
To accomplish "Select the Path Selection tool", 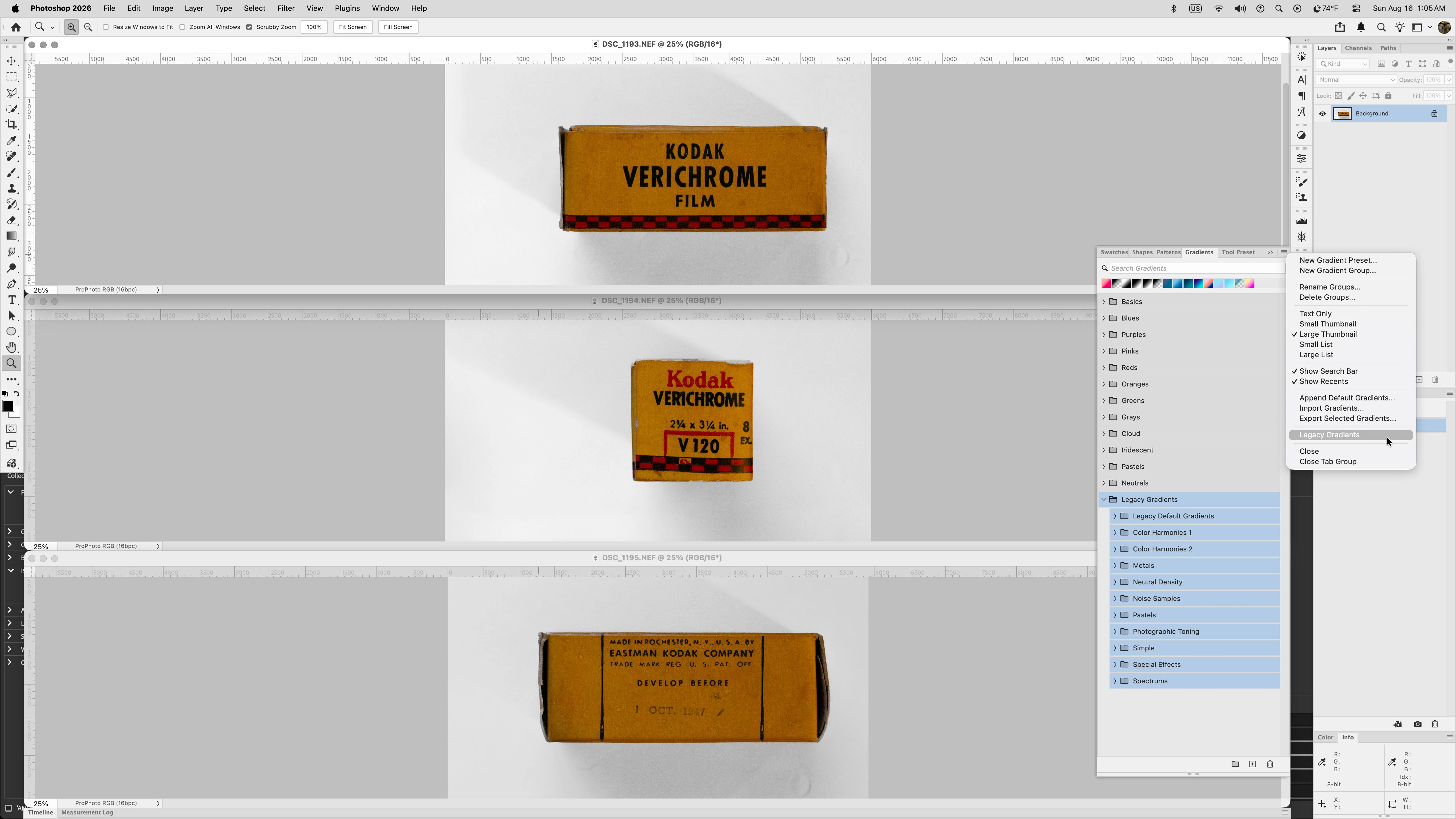I will pyautogui.click(x=11, y=315).
